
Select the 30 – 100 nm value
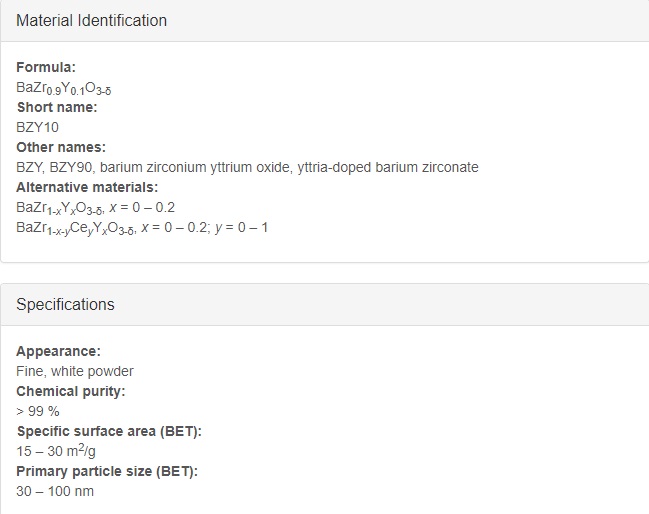pyautogui.click(x=55, y=492)
